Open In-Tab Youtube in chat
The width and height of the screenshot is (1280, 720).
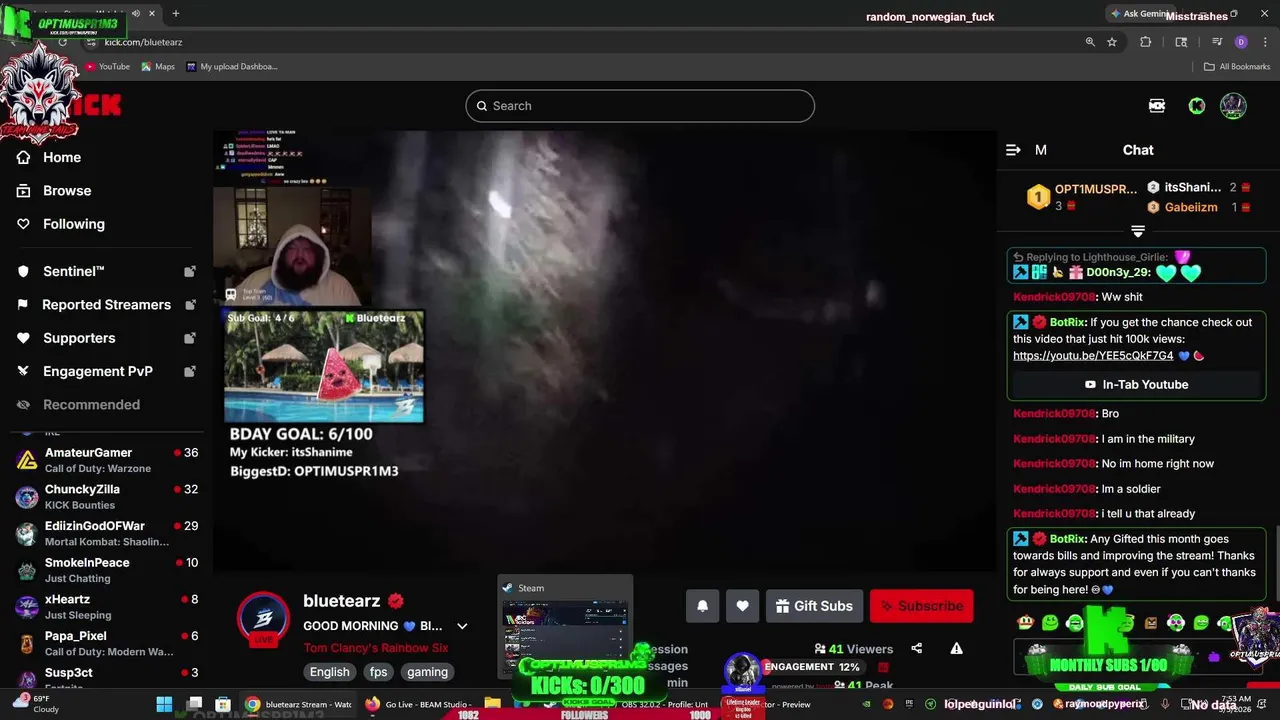(x=1136, y=384)
